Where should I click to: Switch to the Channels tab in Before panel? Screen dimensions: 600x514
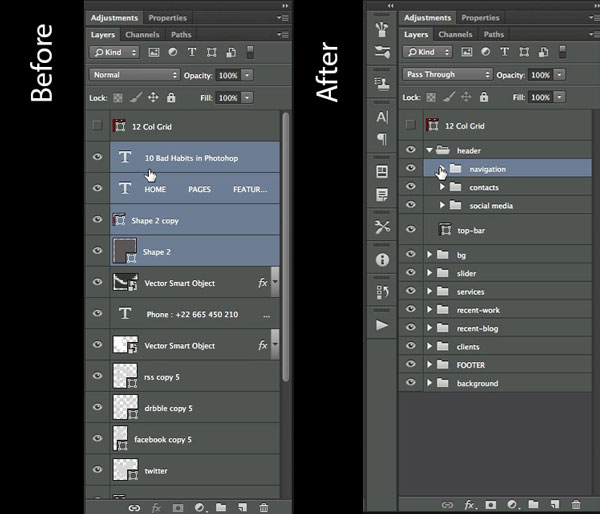tap(142, 34)
